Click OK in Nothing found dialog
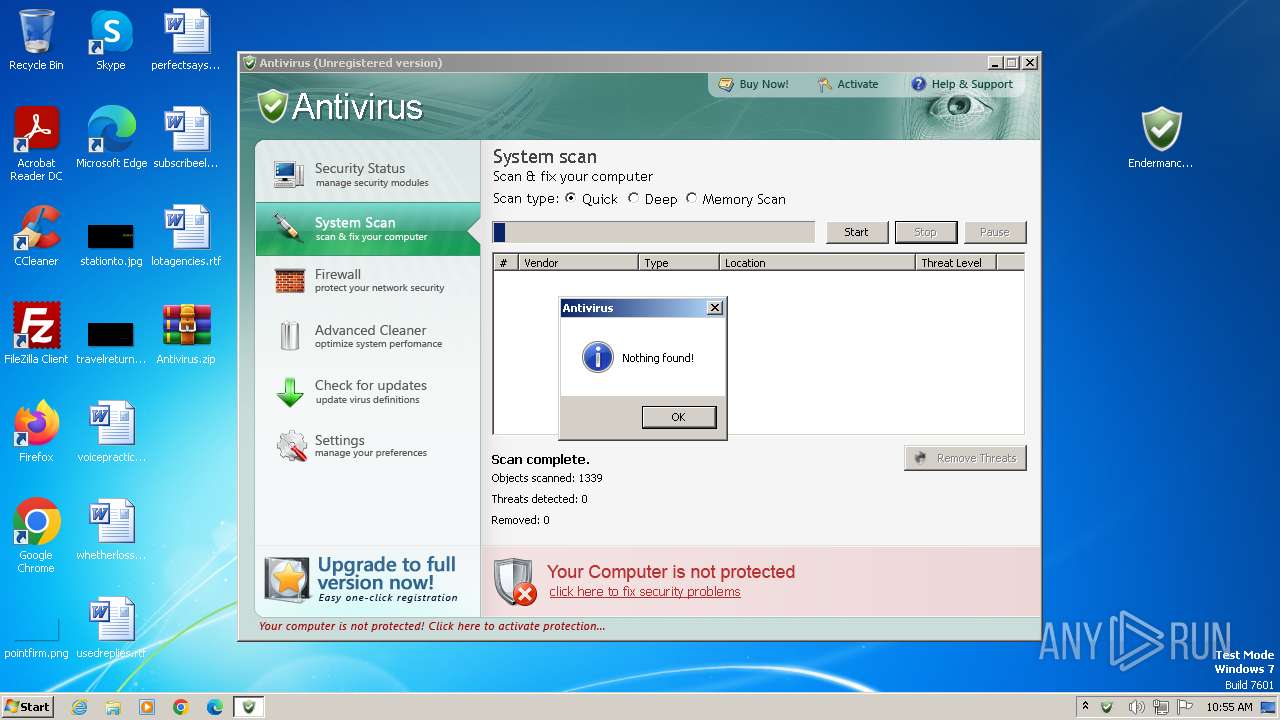1280x720 pixels. coord(679,417)
